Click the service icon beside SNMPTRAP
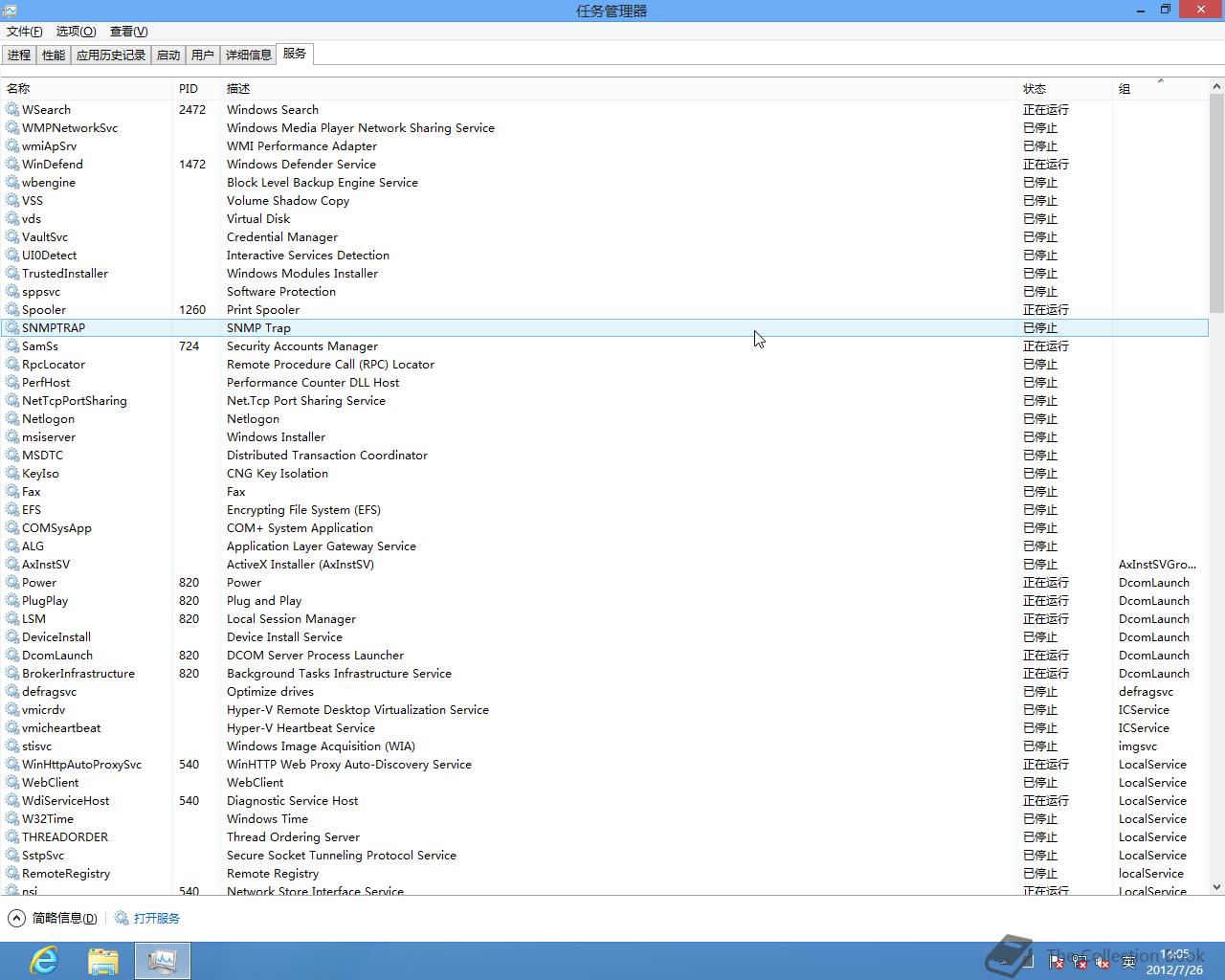1225x980 pixels. pos(12,327)
